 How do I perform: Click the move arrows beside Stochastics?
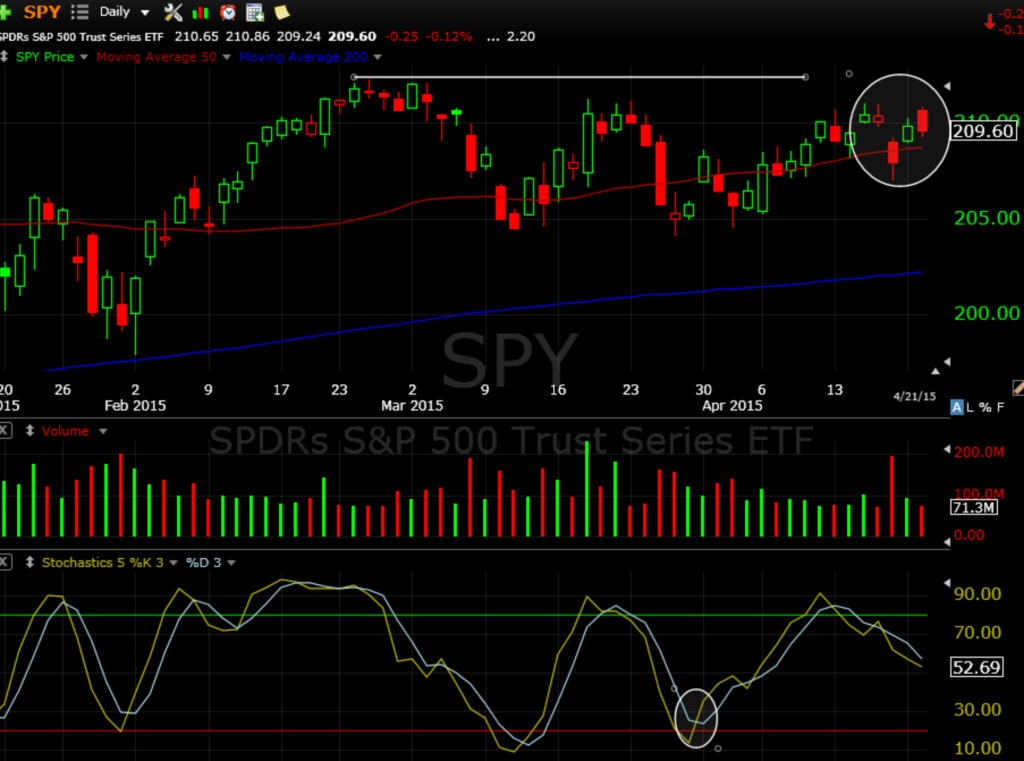[29, 562]
